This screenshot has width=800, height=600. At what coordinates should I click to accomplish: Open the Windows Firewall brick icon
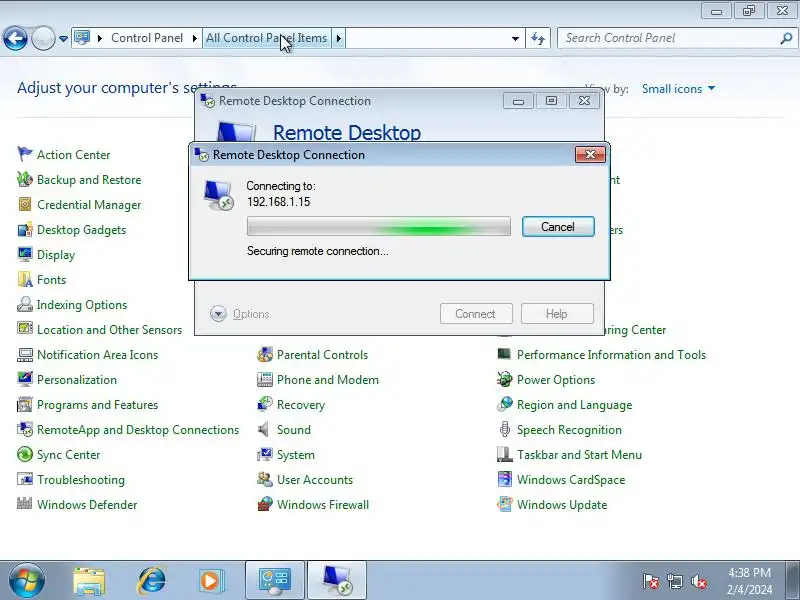[x=265, y=504]
